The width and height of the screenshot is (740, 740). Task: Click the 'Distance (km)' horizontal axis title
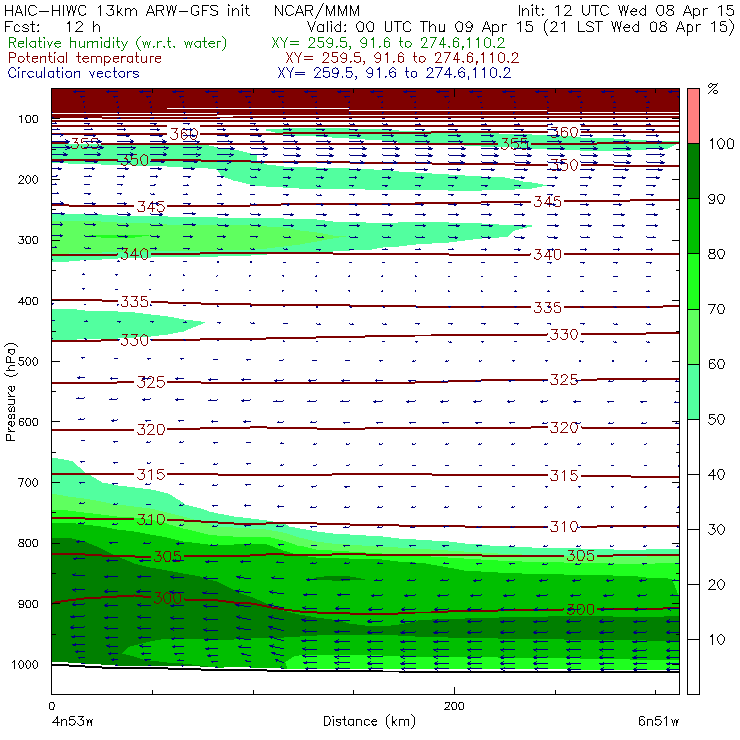click(369, 721)
